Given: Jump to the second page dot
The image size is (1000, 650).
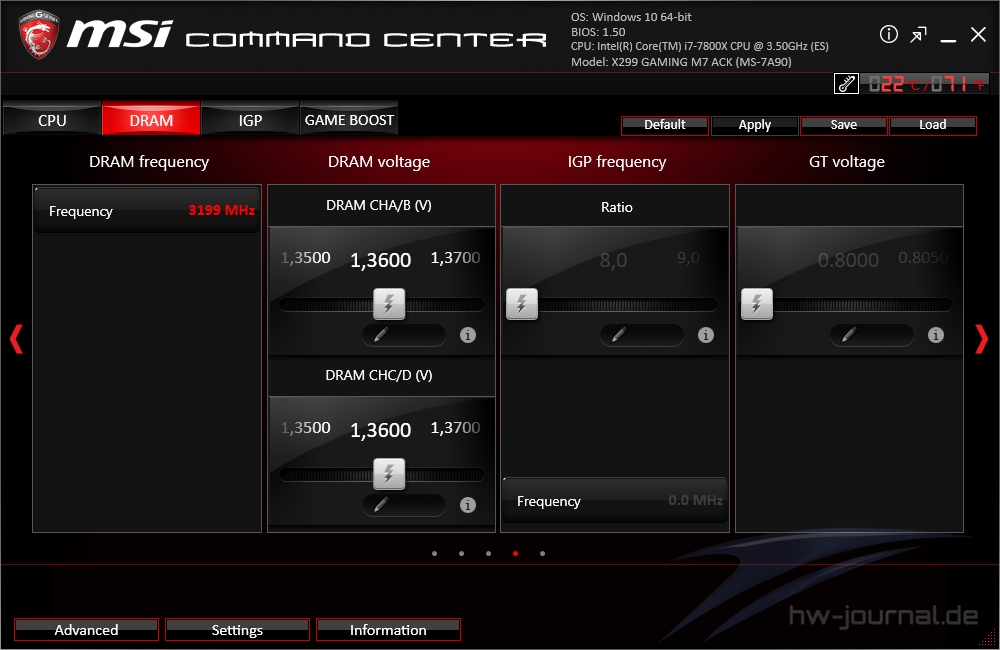Looking at the screenshot, I should 461,554.
